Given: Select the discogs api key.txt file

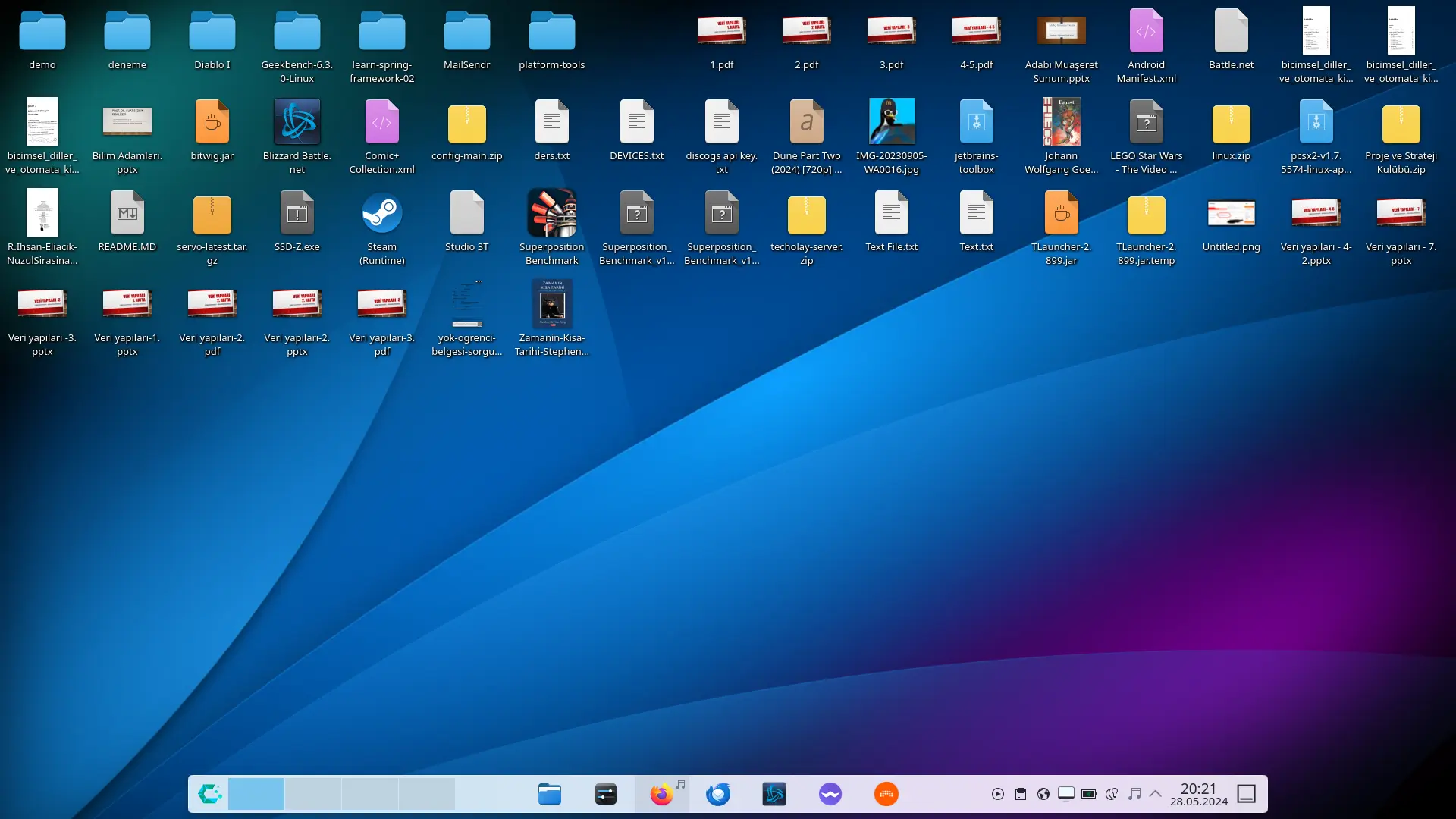Looking at the screenshot, I should [722, 137].
